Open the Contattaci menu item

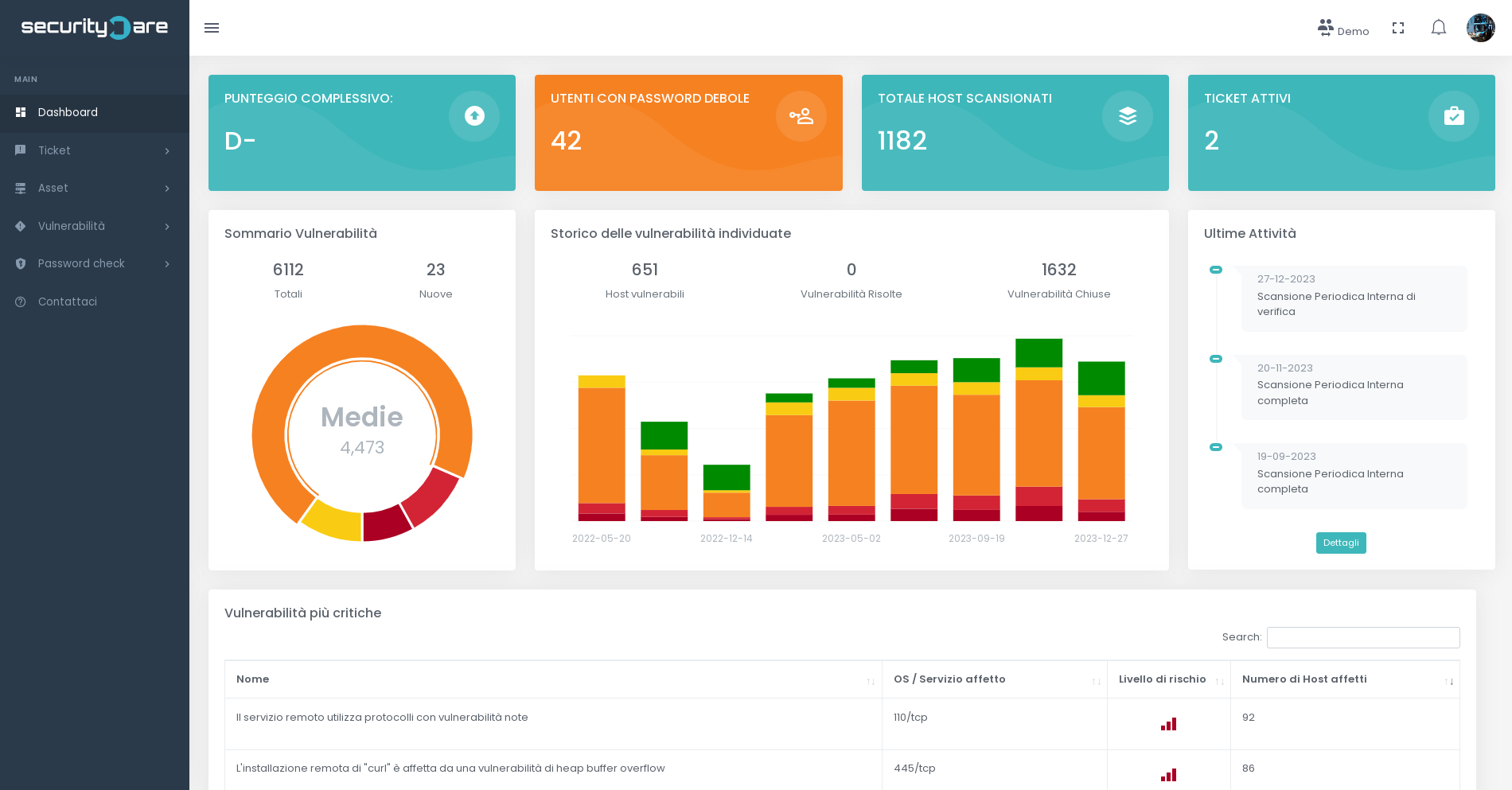[x=95, y=302]
